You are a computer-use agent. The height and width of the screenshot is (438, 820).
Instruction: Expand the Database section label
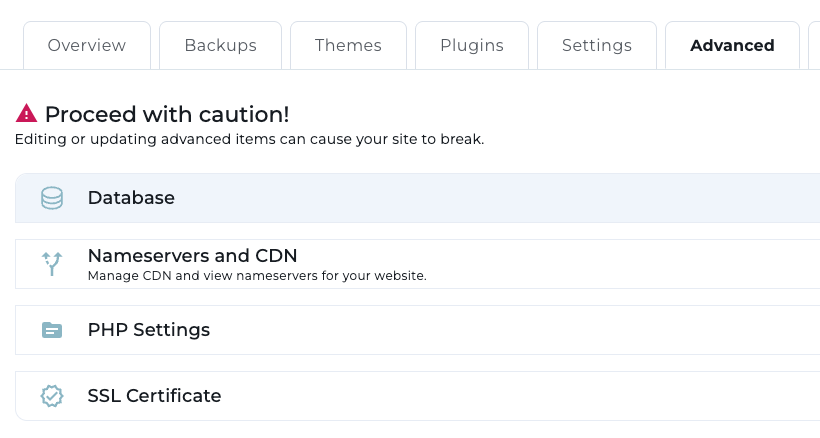click(131, 198)
